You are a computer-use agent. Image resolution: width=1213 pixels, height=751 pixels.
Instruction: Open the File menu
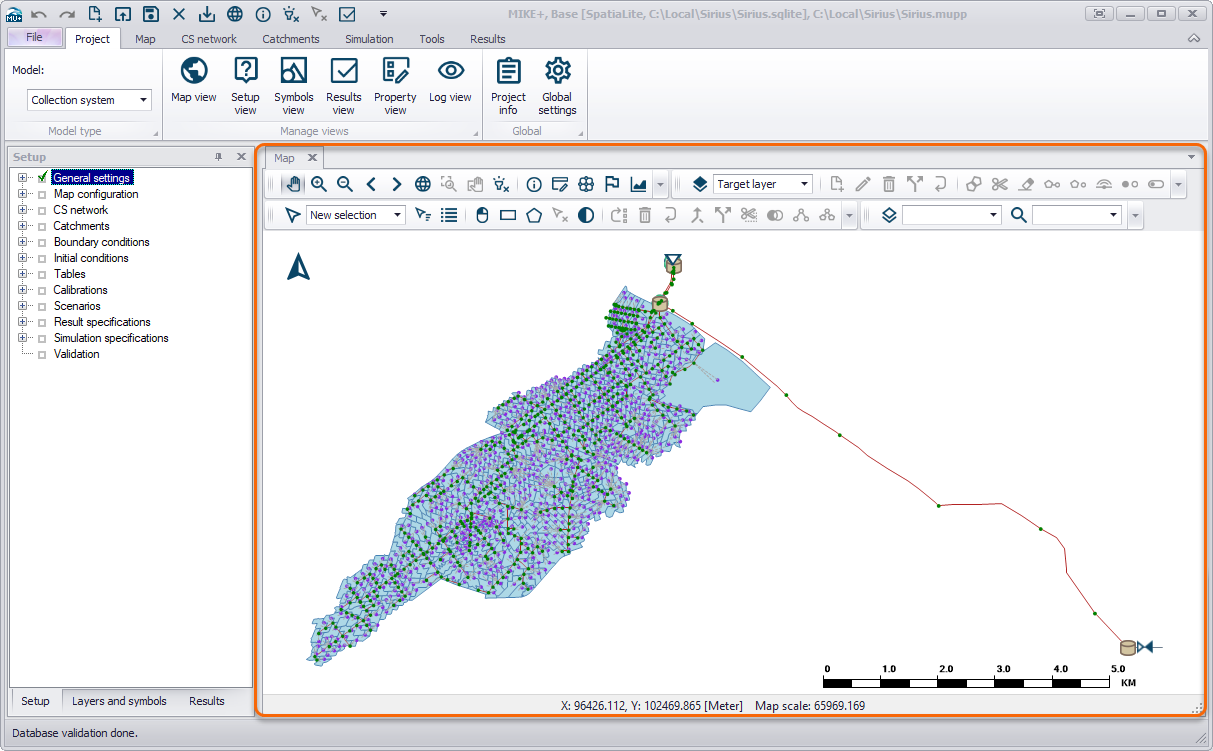coord(34,38)
